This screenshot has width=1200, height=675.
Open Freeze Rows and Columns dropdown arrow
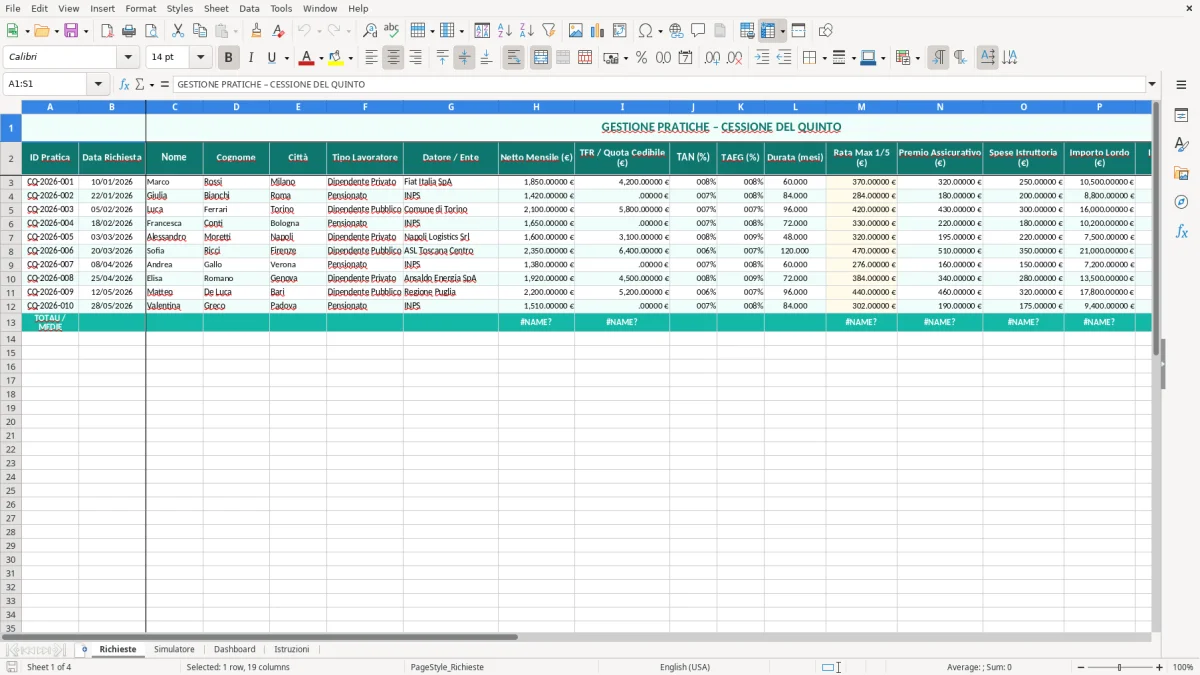pos(782,31)
